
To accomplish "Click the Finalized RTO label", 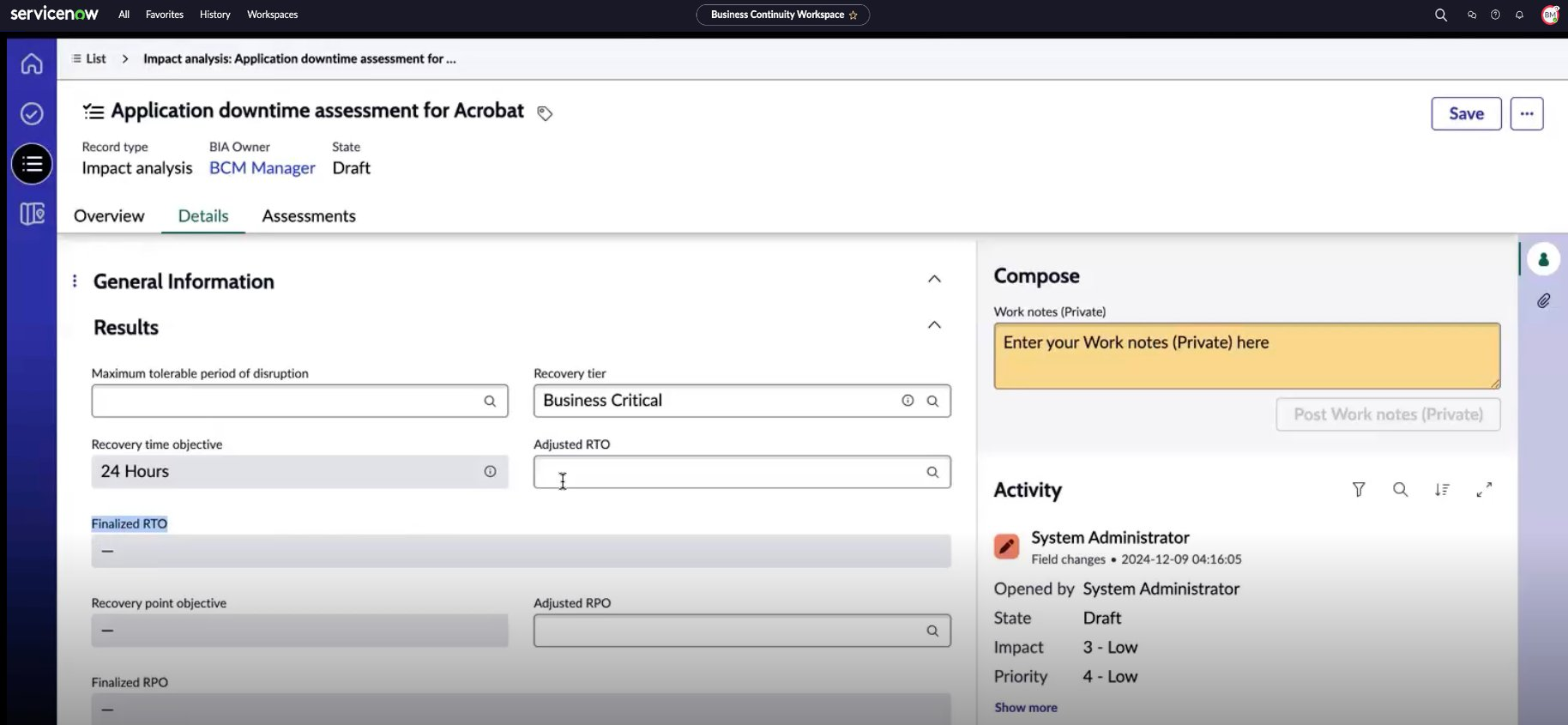I will click(x=130, y=523).
